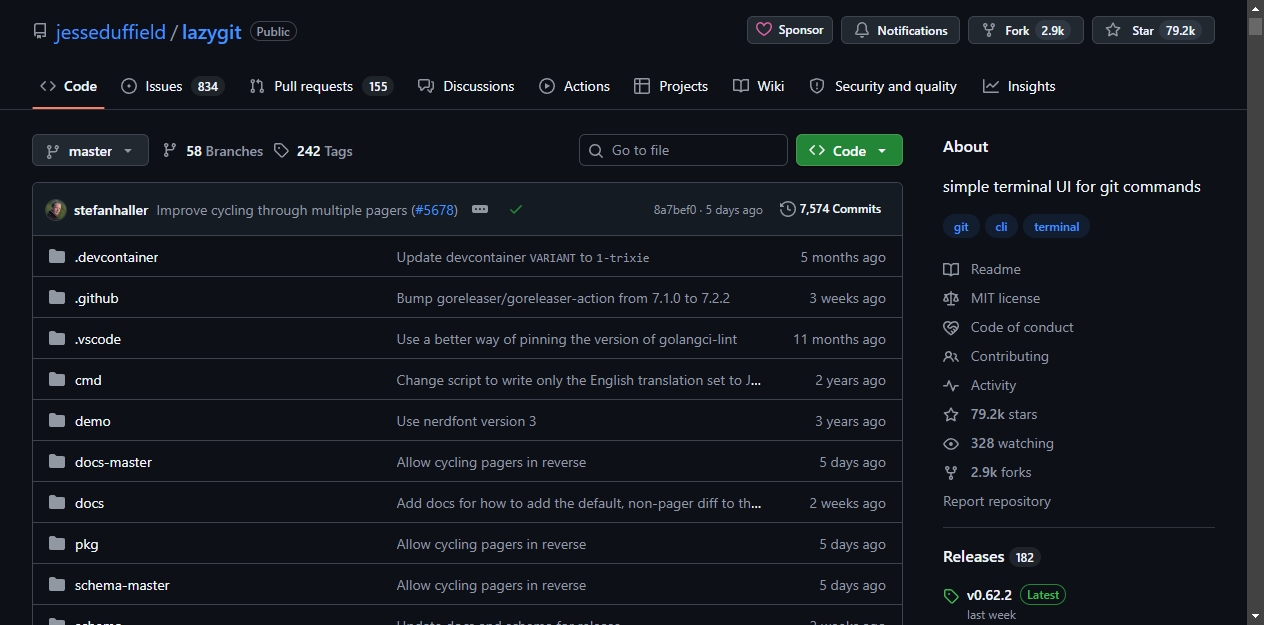View the 2.9k forks link
1264x625 pixels.
(x=987, y=472)
